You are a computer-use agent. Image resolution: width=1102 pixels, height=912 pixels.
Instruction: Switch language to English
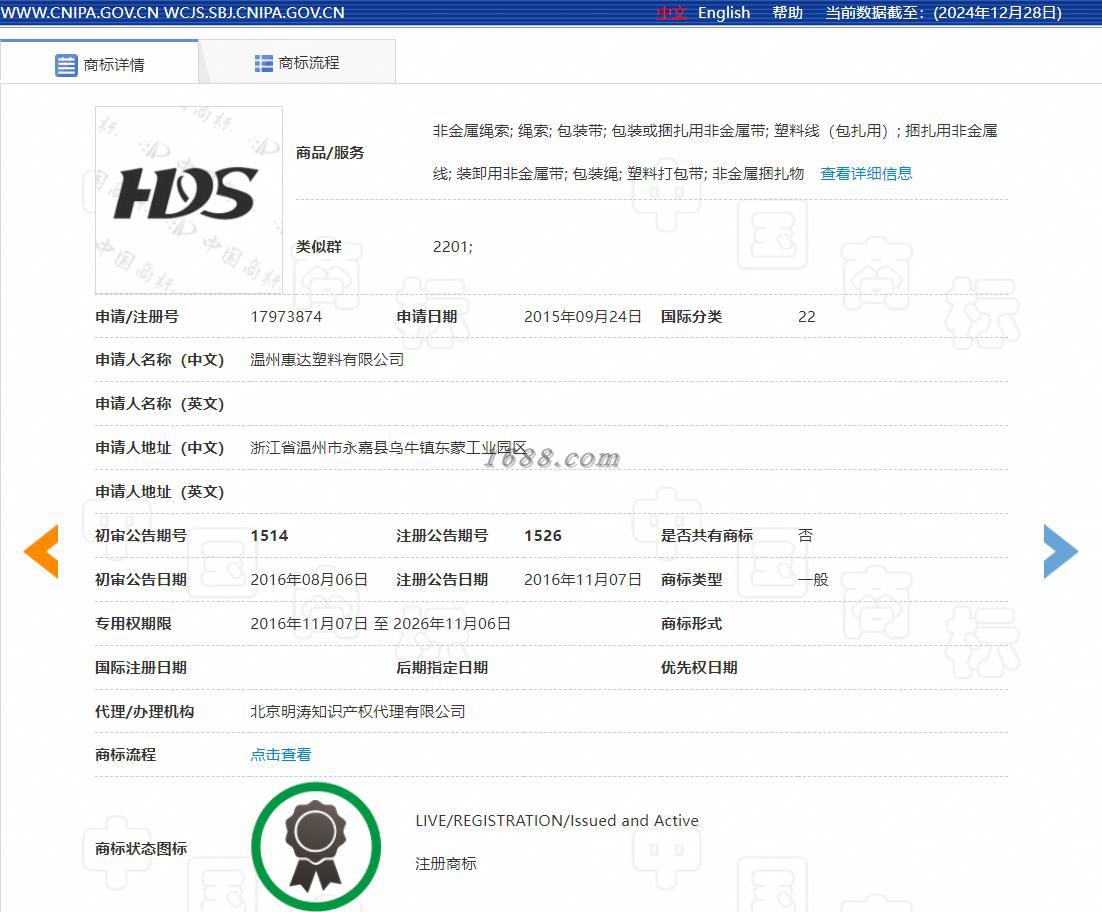[724, 13]
